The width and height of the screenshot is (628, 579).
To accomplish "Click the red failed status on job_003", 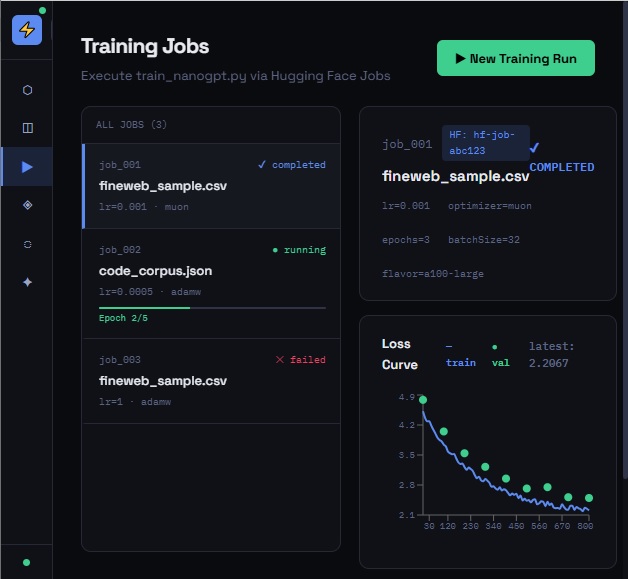I will point(300,360).
